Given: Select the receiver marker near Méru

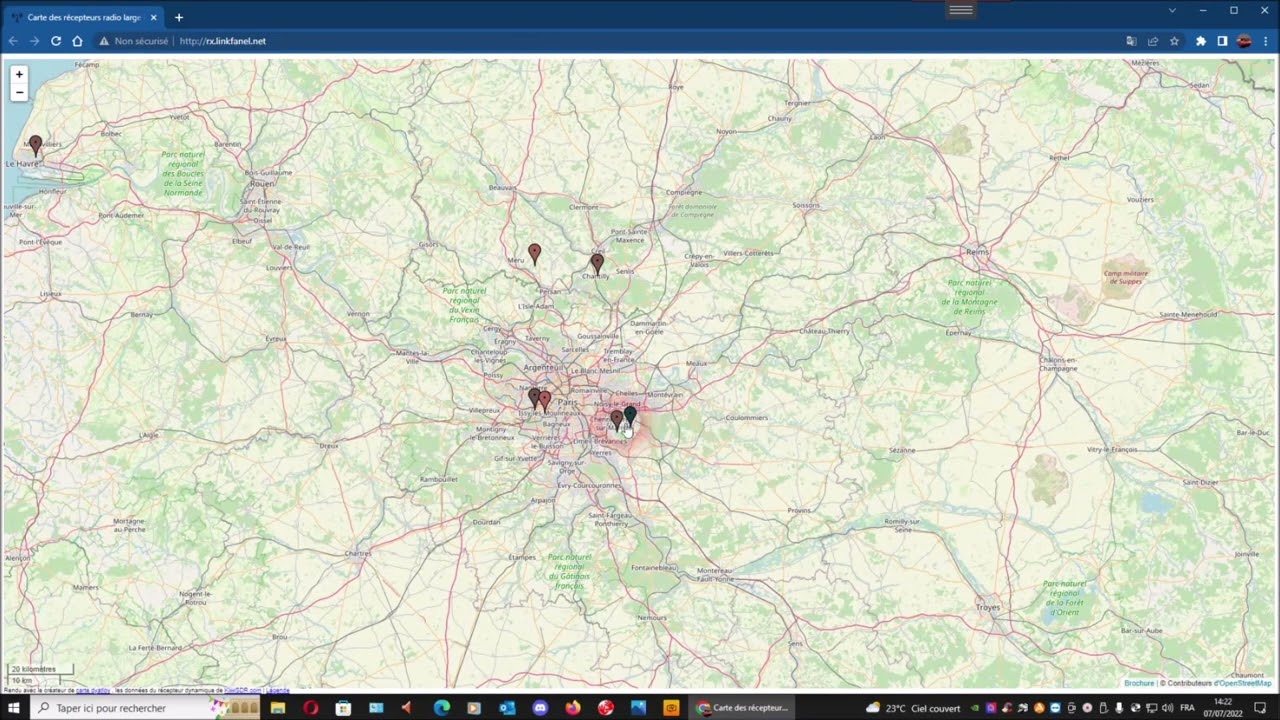Looking at the screenshot, I should point(534,253).
